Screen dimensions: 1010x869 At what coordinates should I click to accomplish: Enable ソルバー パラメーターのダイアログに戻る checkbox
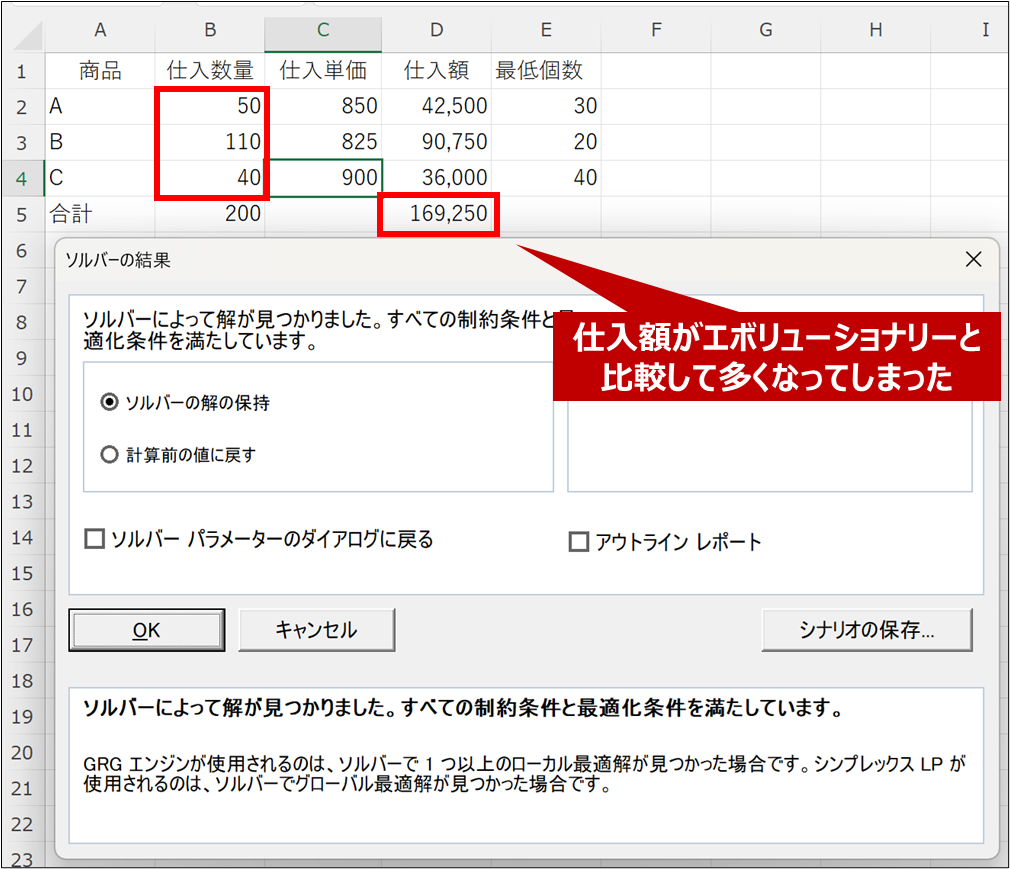[95, 540]
